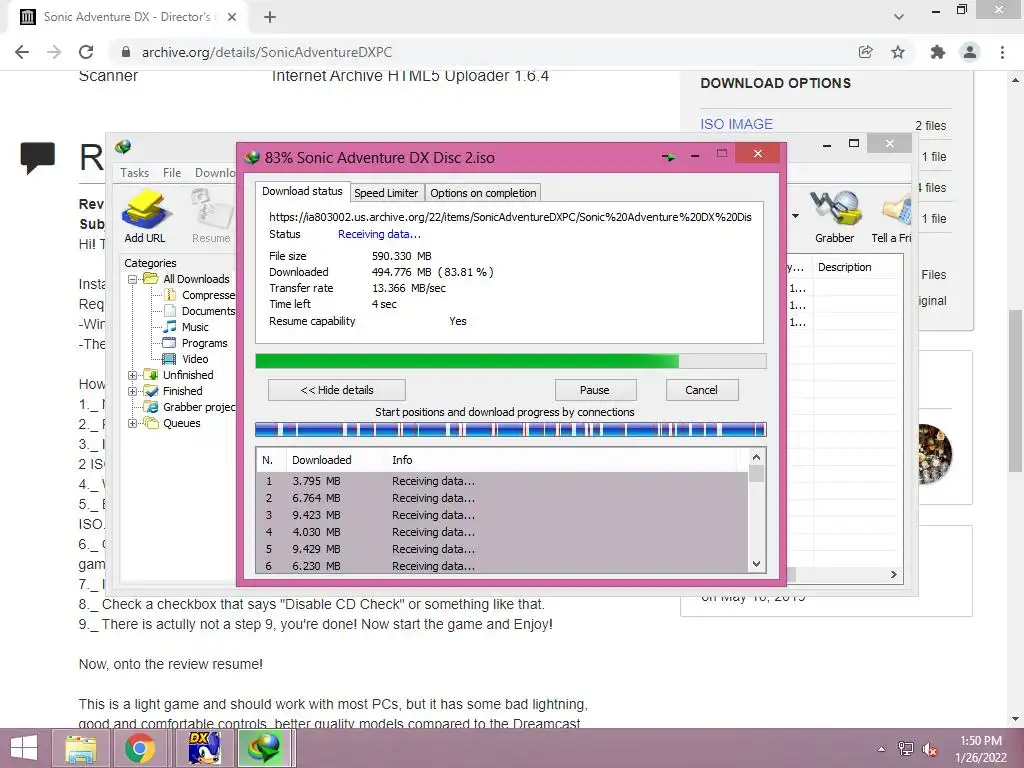Click the reviews speech bubble icon
The width and height of the screenshot is (1024, 768).
[37, 157]
